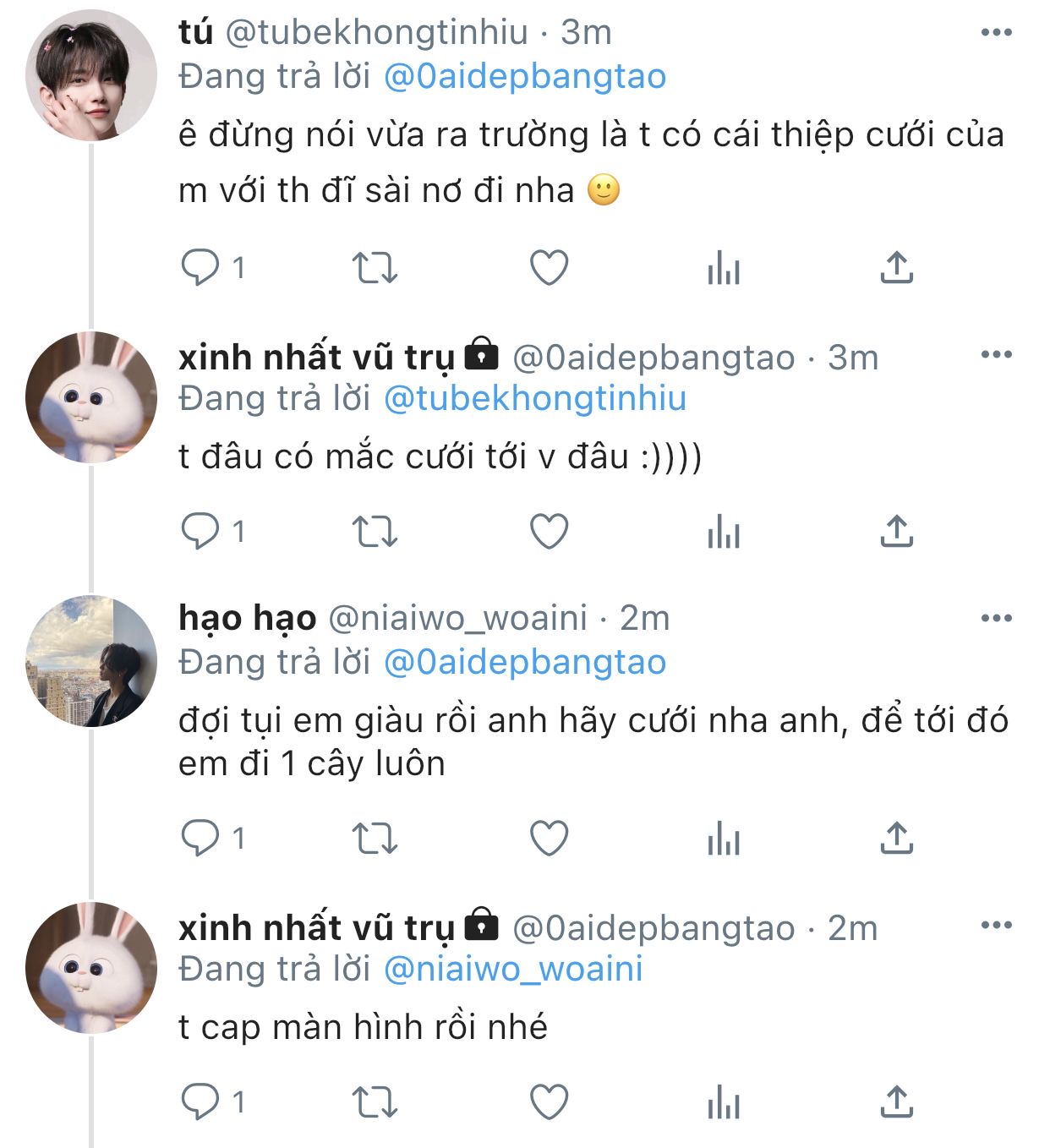
Task: Open more options on hạo hạo's tweet
Action: pos(996,619)
